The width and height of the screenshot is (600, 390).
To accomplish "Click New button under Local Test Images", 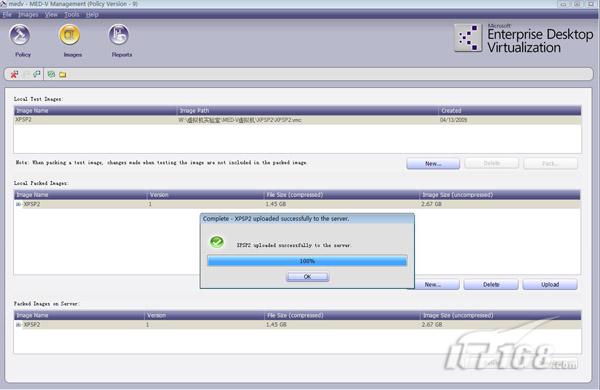I will (x=433, y=164).
